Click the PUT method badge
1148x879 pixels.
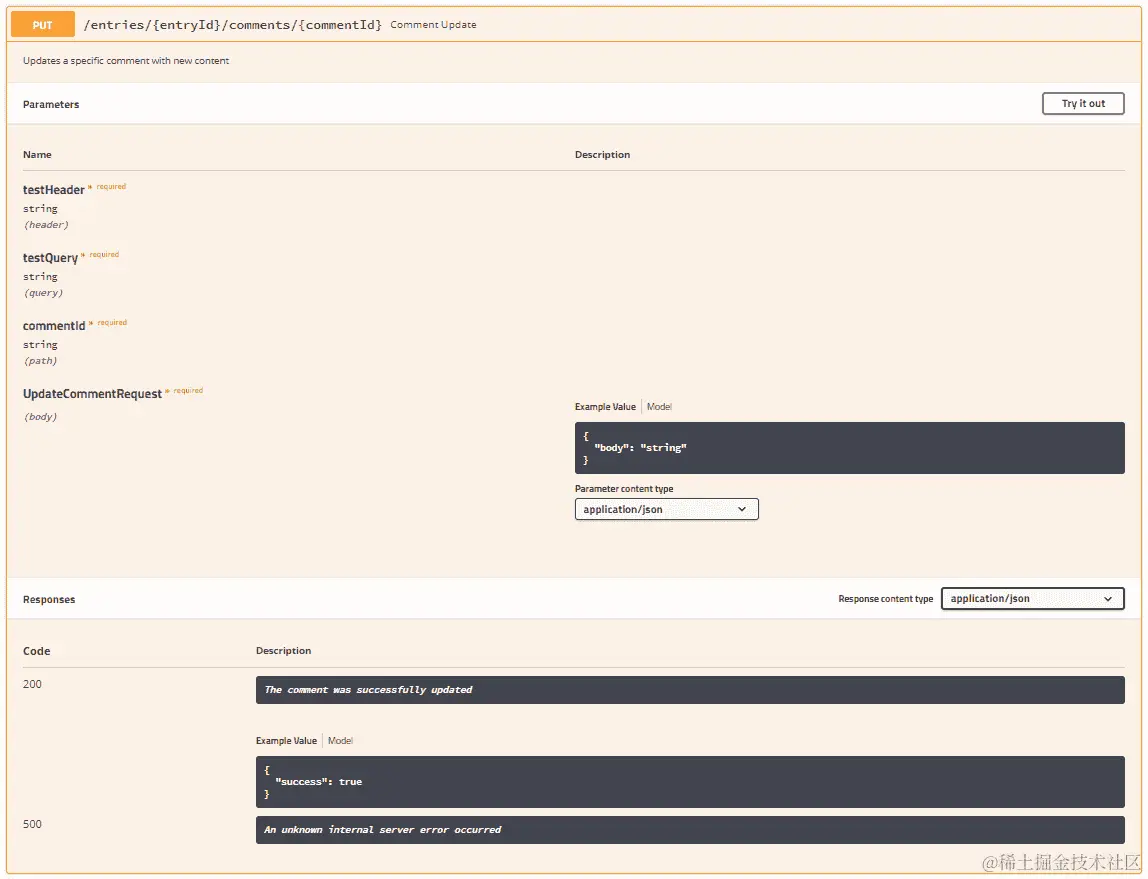(41, 24)
